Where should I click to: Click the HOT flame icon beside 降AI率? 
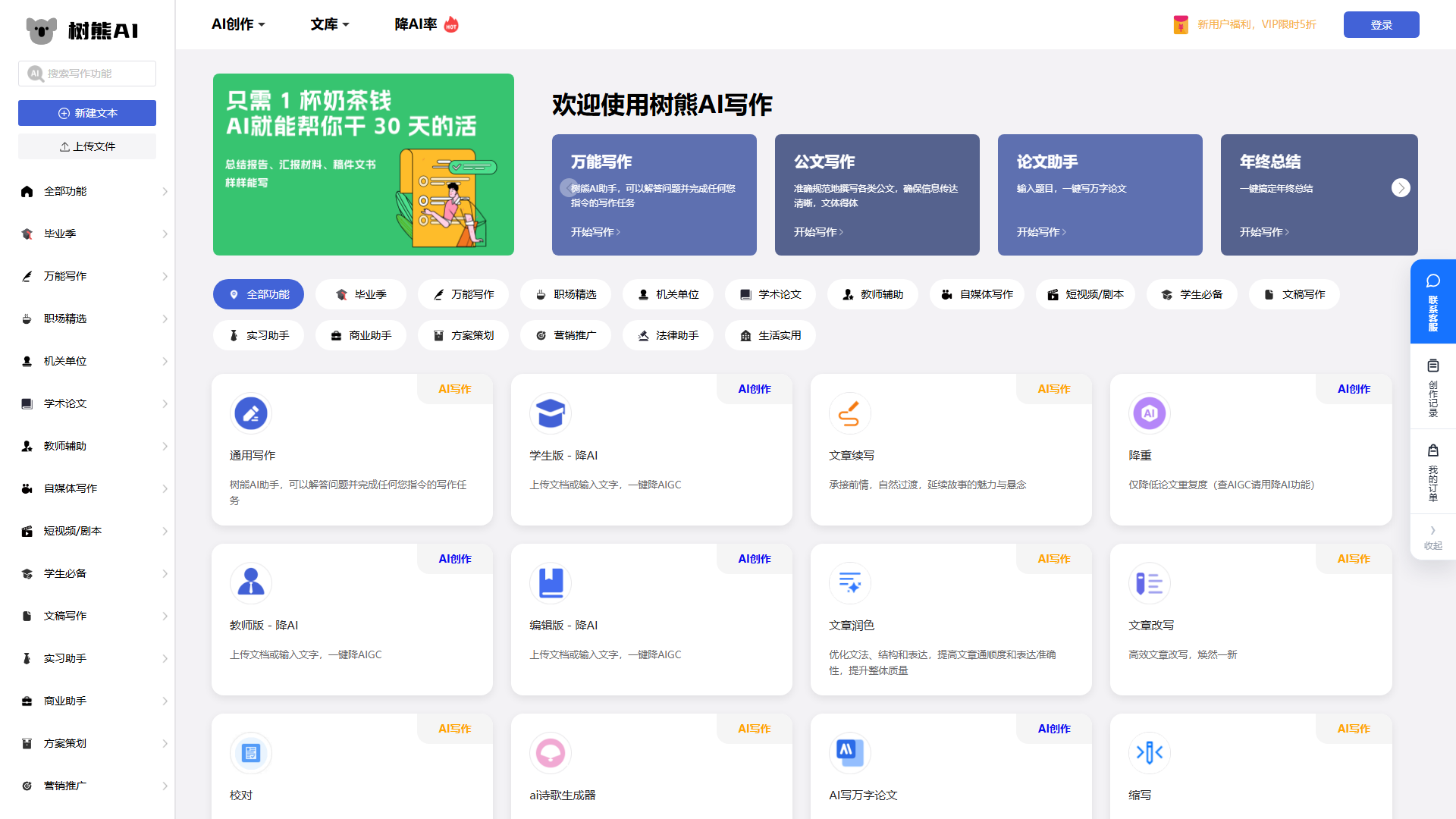click(x=451, y=24)
